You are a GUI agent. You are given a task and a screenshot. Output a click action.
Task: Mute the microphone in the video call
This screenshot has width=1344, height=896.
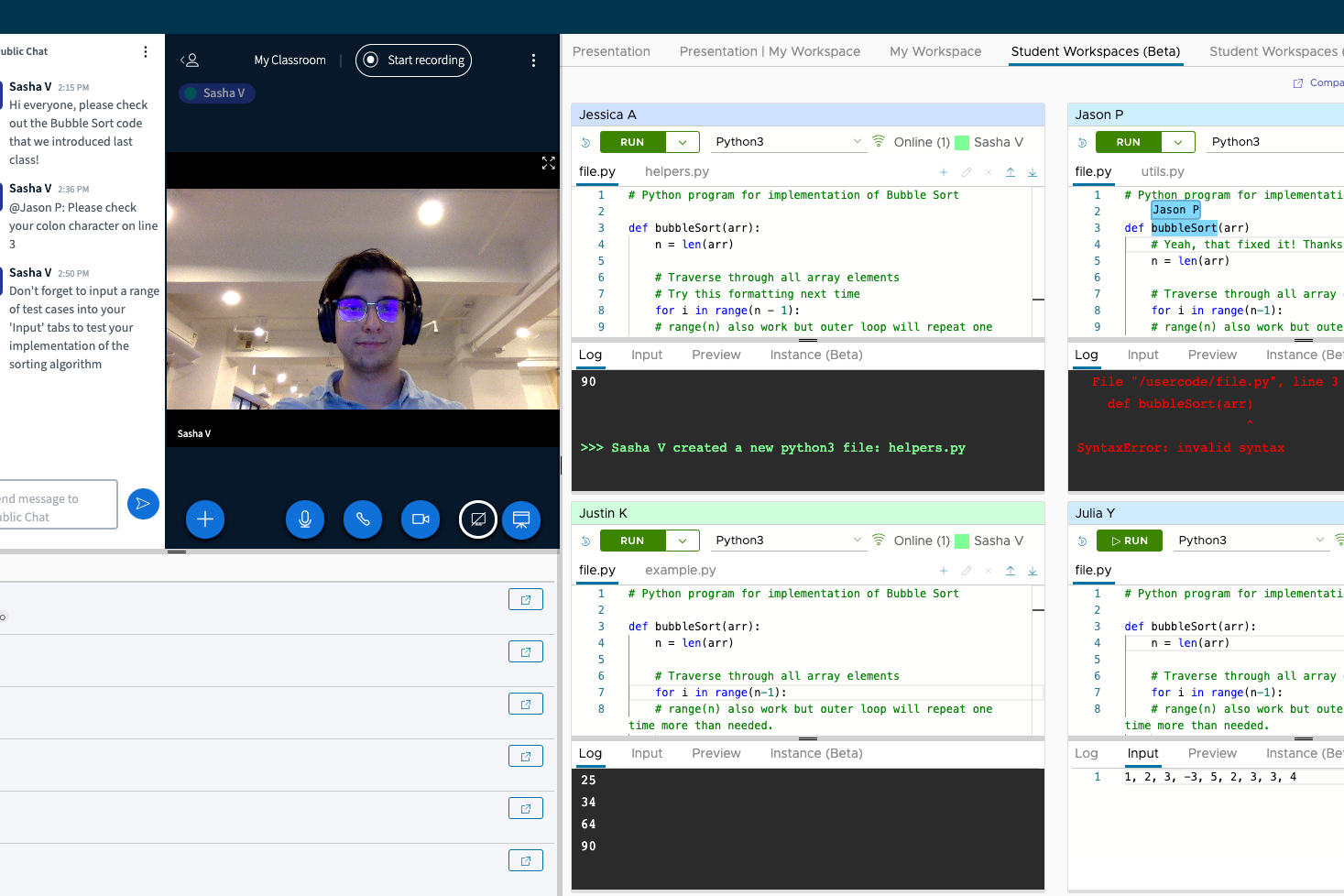coord(305,519)
